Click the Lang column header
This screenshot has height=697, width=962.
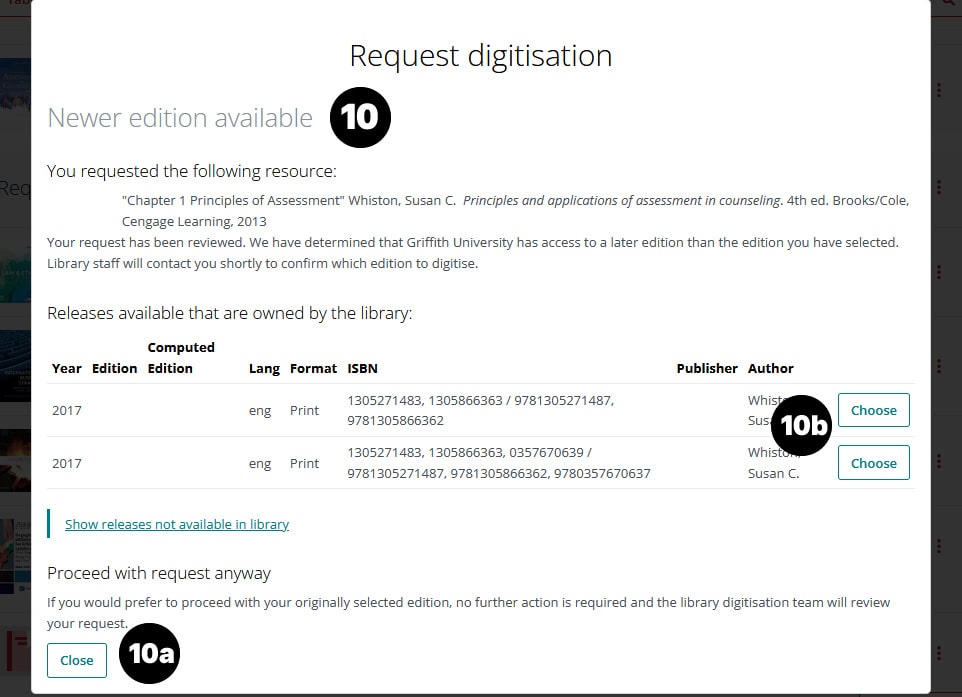tap(264, 368)
